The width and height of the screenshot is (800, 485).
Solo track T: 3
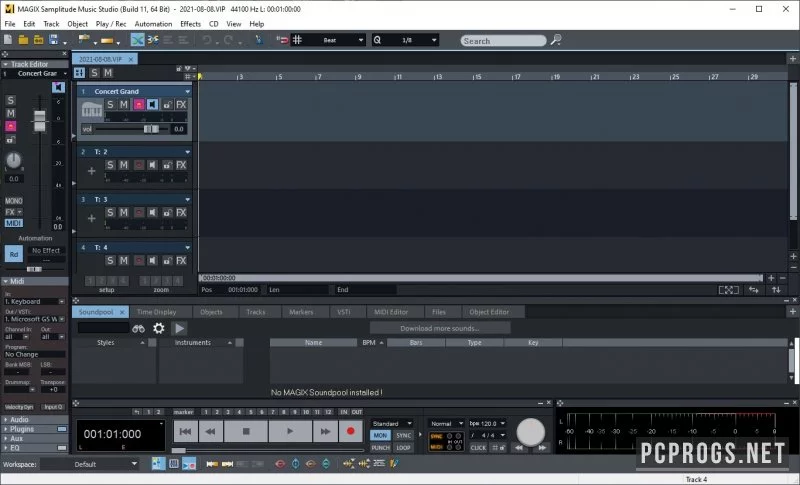[x=110, y=212]
